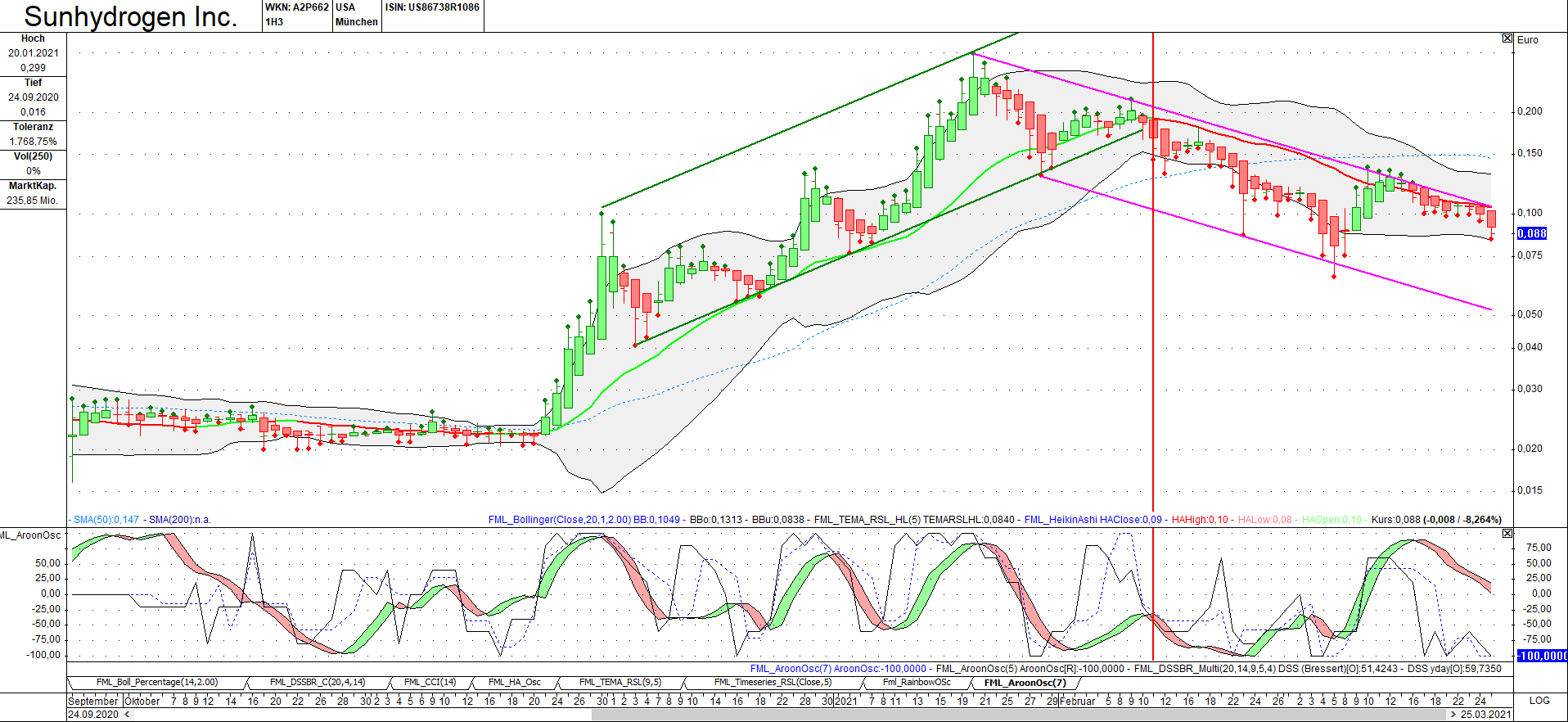
Task: Click the USA country label
Action: [x=345, y=7]
